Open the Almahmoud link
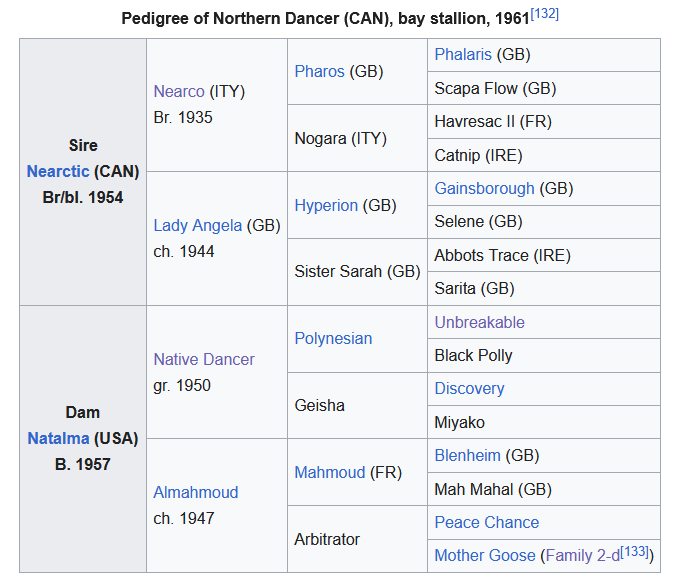Image resolution: width=674 pixels, height=583 pixels. tap(196, 493)
